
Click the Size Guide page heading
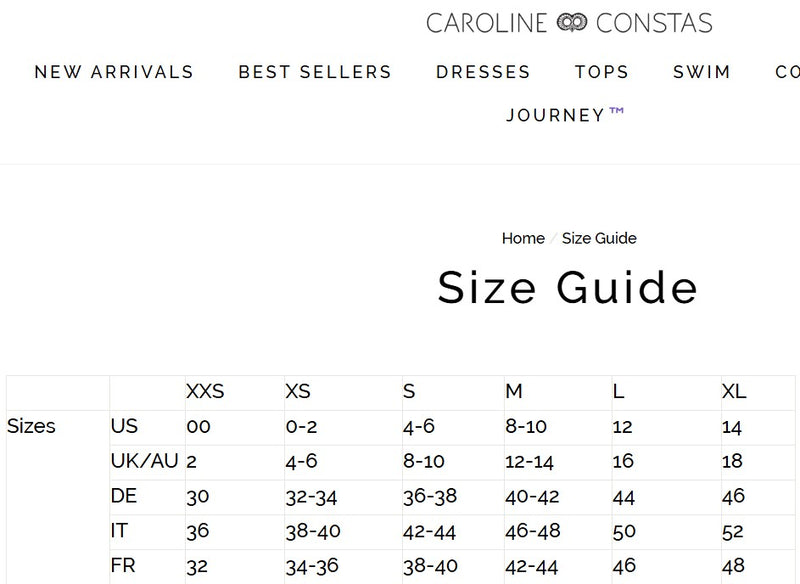pos(567,287)
